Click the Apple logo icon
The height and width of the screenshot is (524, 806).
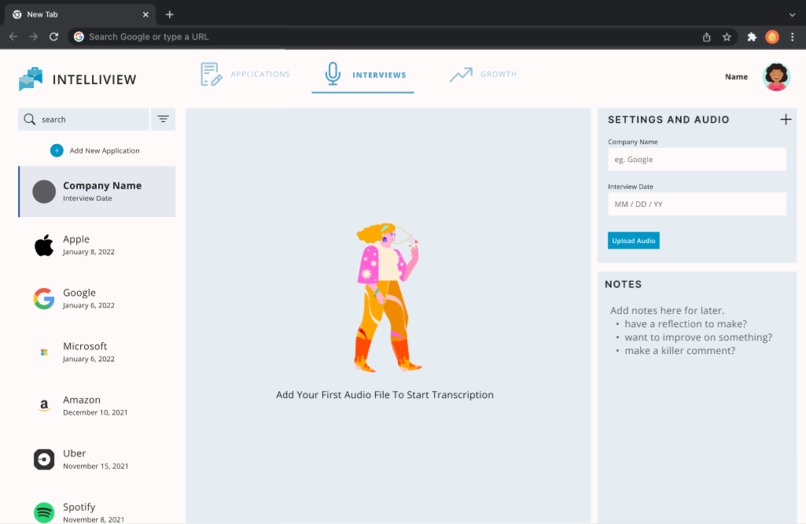[x=44, y=245]
